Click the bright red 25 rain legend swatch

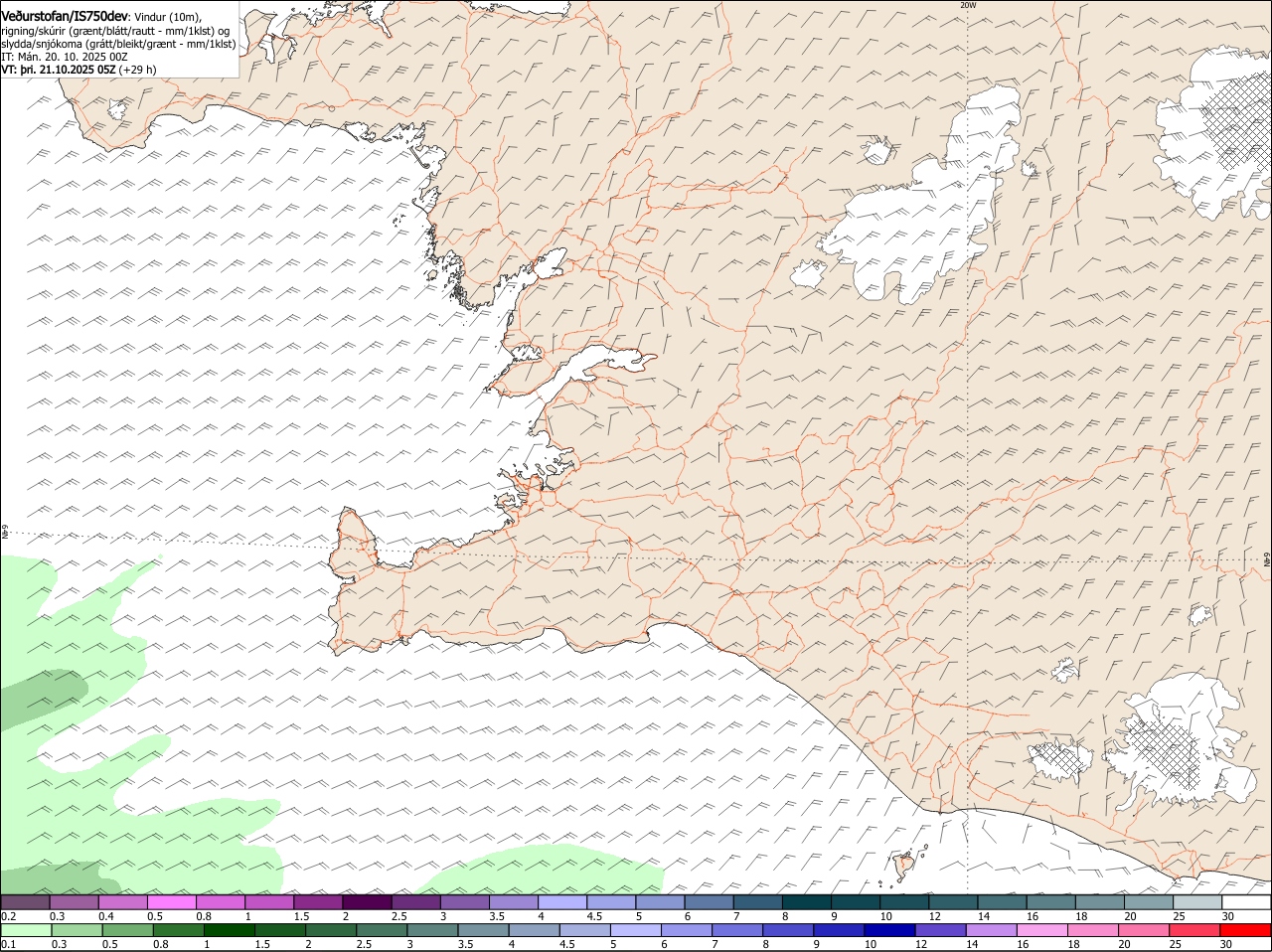coord(1194,930)
